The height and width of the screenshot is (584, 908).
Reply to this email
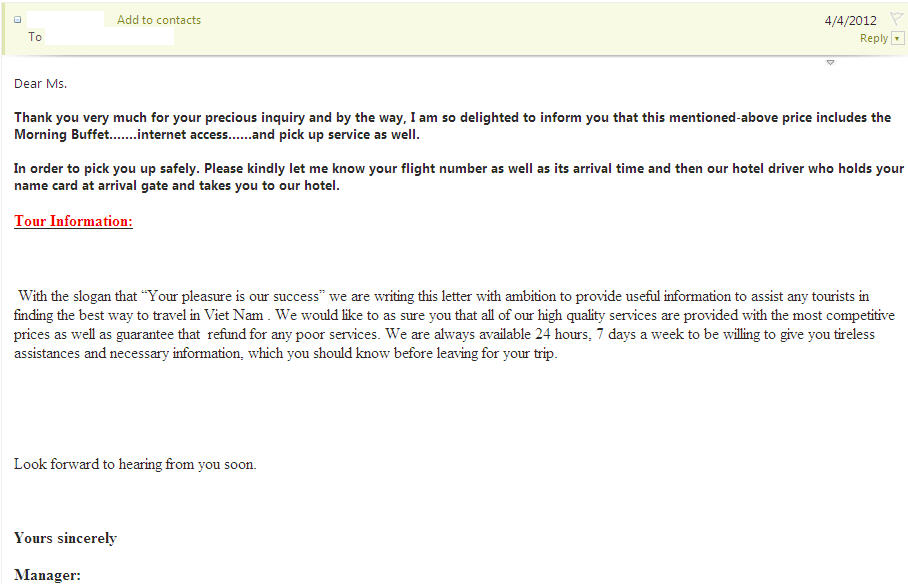tap(873, 38)
